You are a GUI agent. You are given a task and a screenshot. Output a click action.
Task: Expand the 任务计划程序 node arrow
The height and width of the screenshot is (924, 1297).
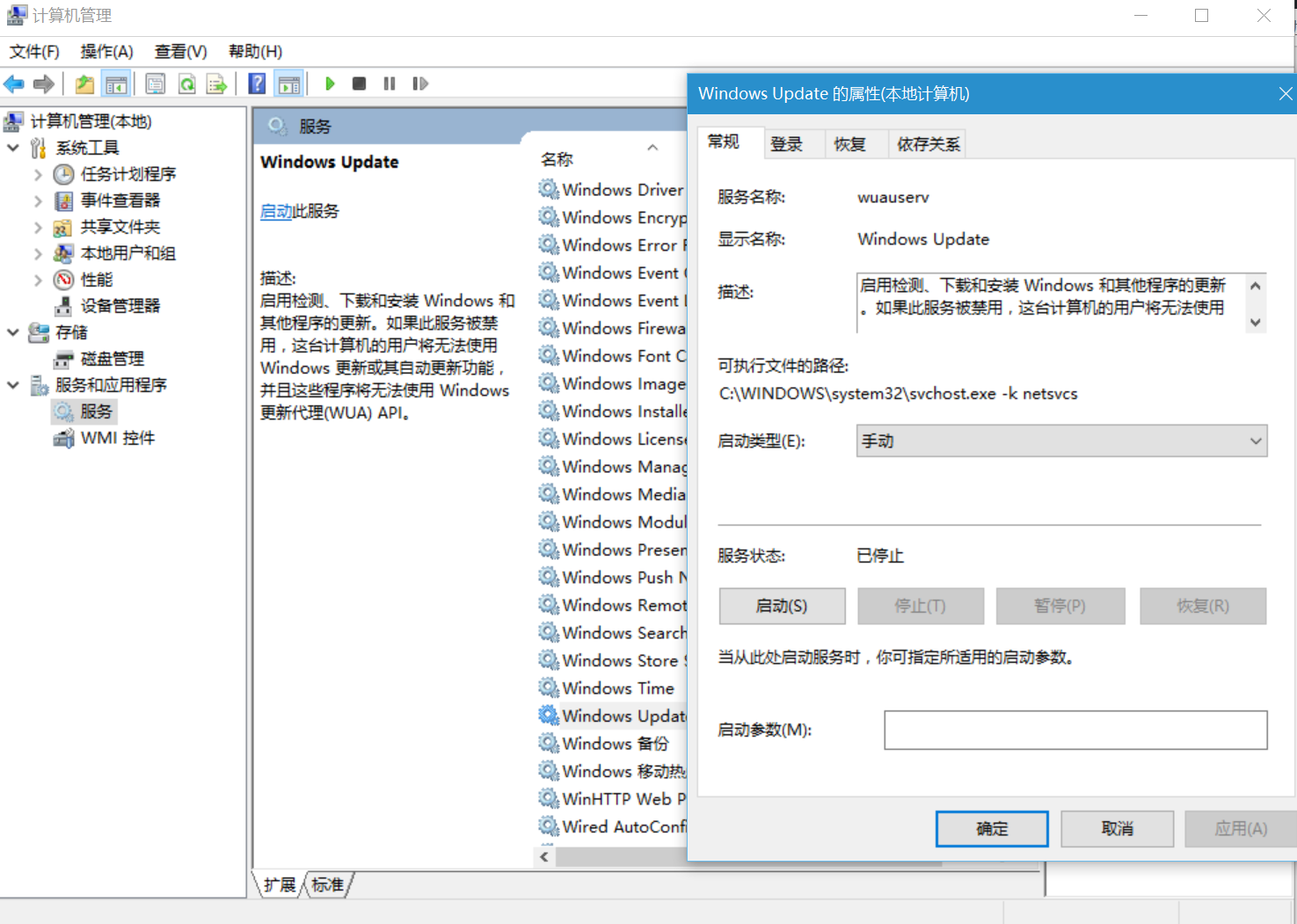pyautogui.click(x=38, y=174)
